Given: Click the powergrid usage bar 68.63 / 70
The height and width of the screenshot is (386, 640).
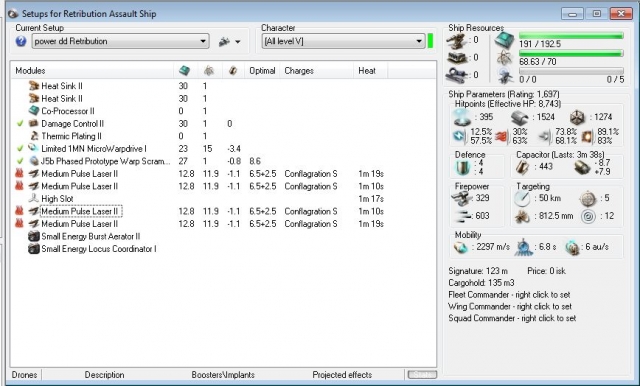Looking at the screenshot, I should (x=571, y=53).
